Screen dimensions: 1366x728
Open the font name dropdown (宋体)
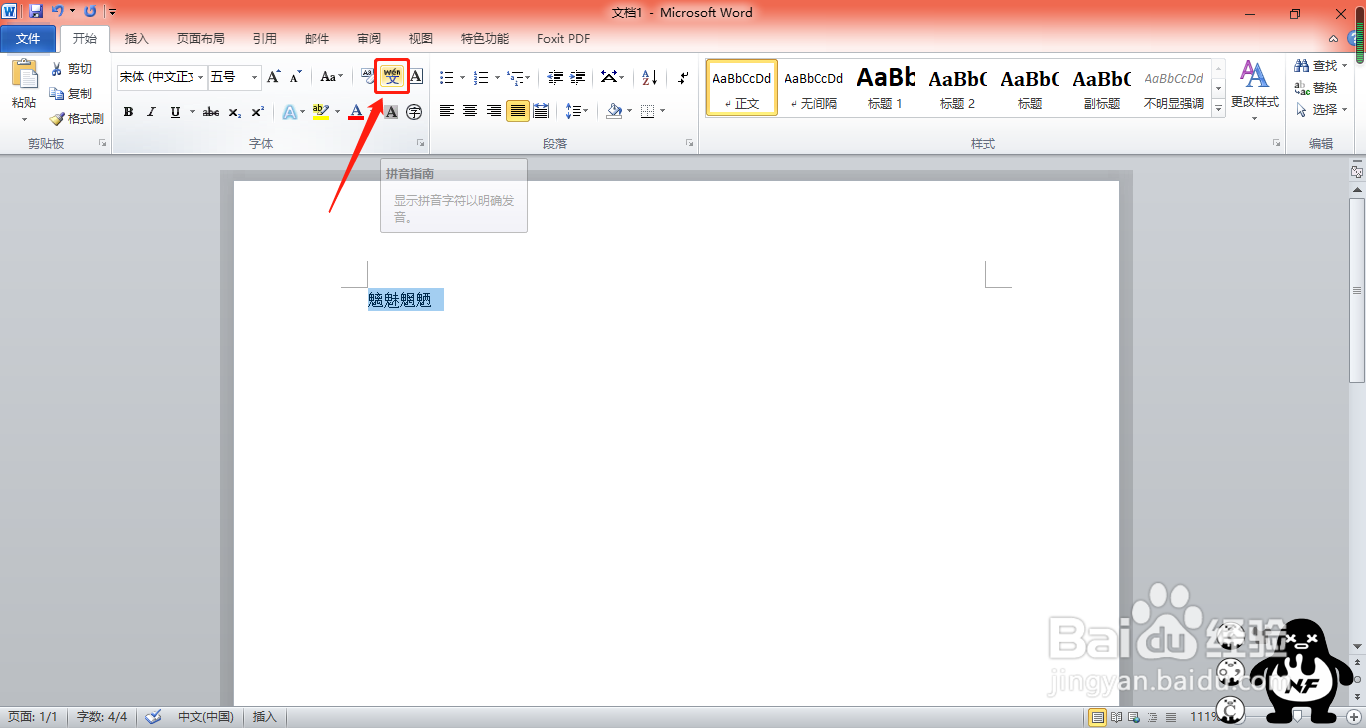201,77
